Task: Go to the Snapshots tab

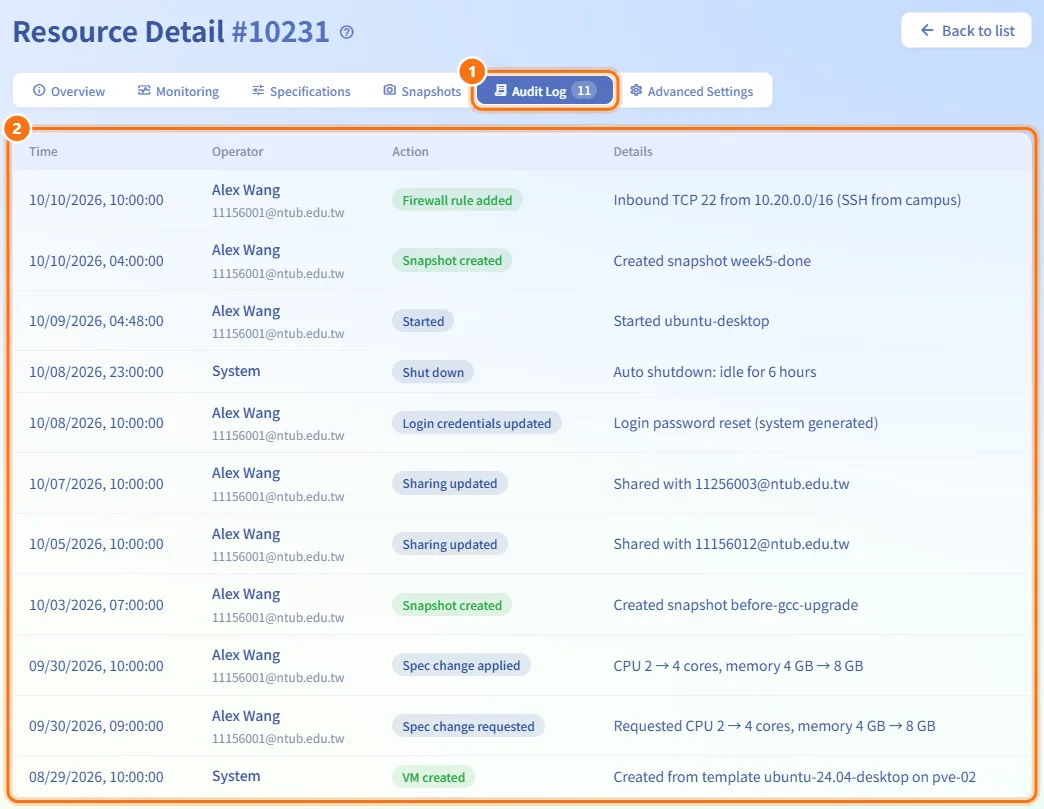Action: point(422,91)
